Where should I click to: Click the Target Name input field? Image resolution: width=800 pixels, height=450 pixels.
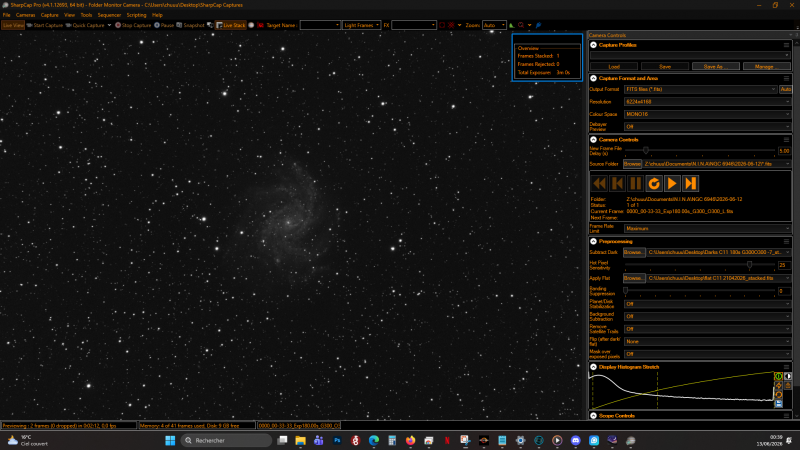(320, 25)
